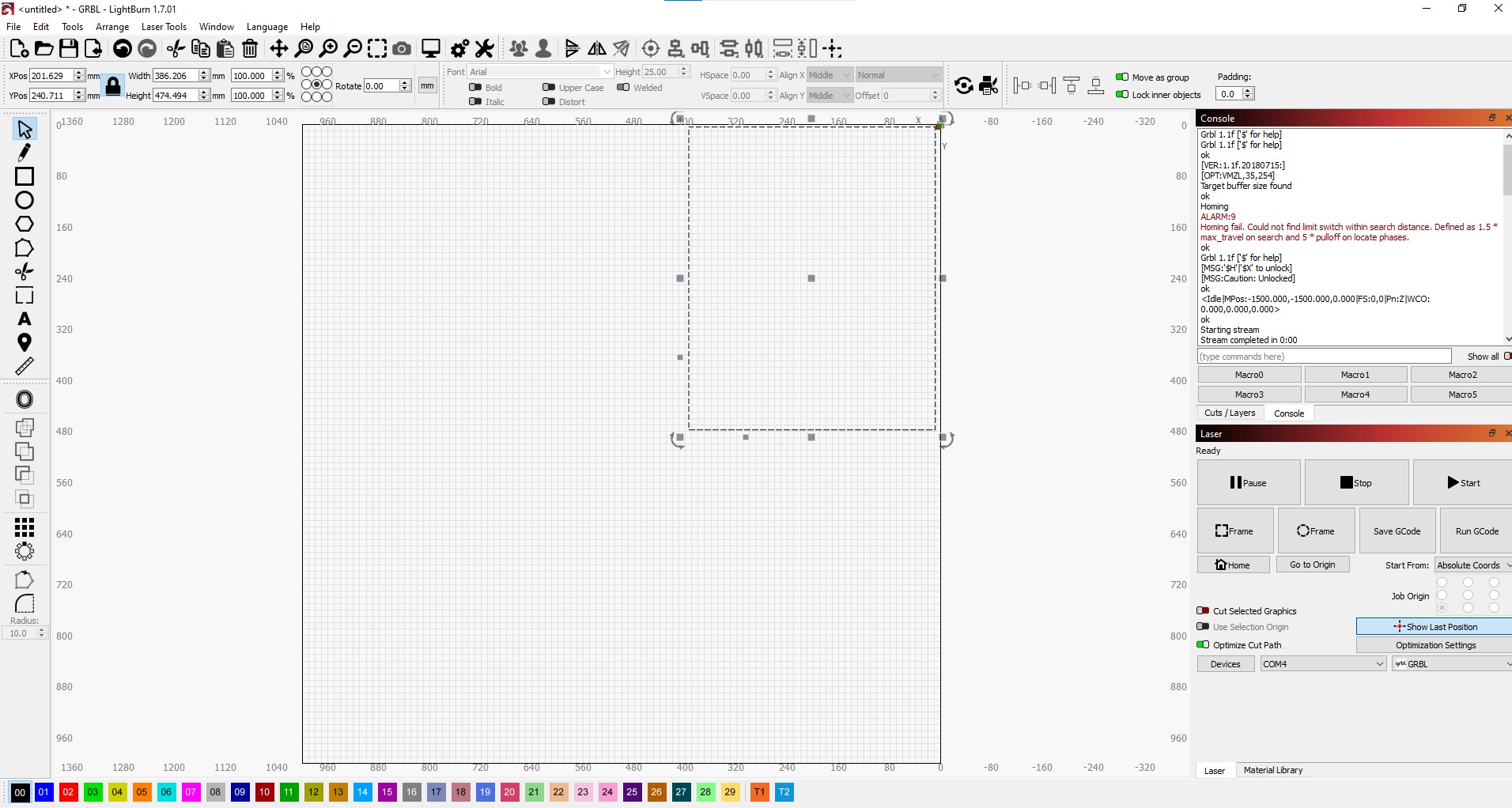Click the Delete trash can icon
1512x808 pixels.
point(250,49)
